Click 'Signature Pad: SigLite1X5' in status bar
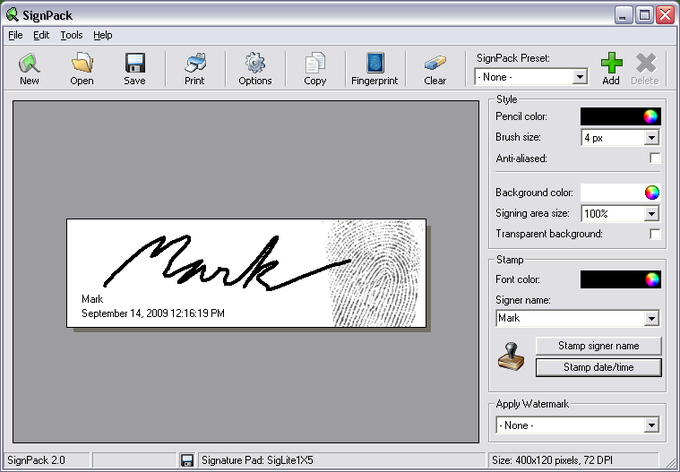 pos(257,460)
